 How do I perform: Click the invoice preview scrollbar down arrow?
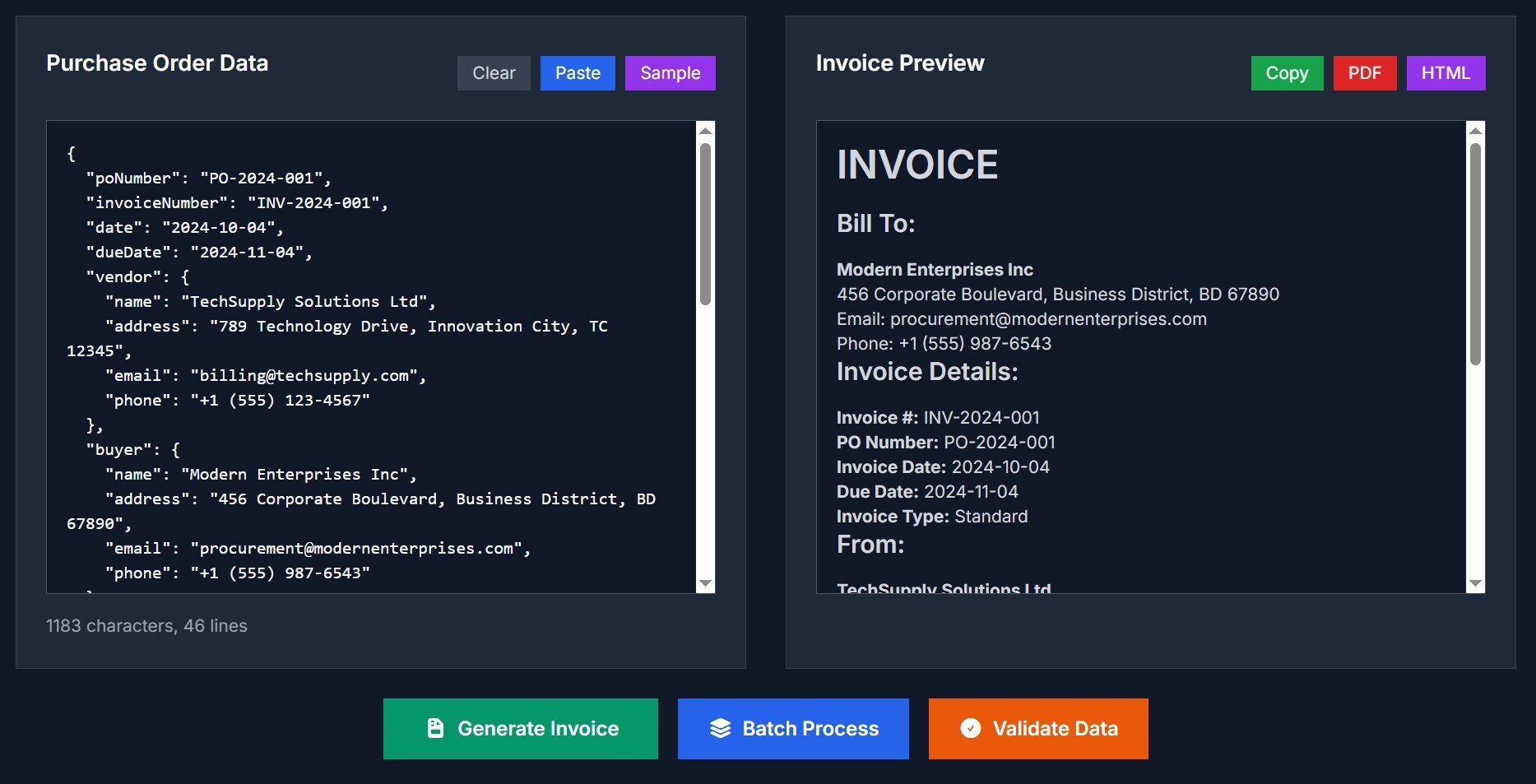point(1475,583)
